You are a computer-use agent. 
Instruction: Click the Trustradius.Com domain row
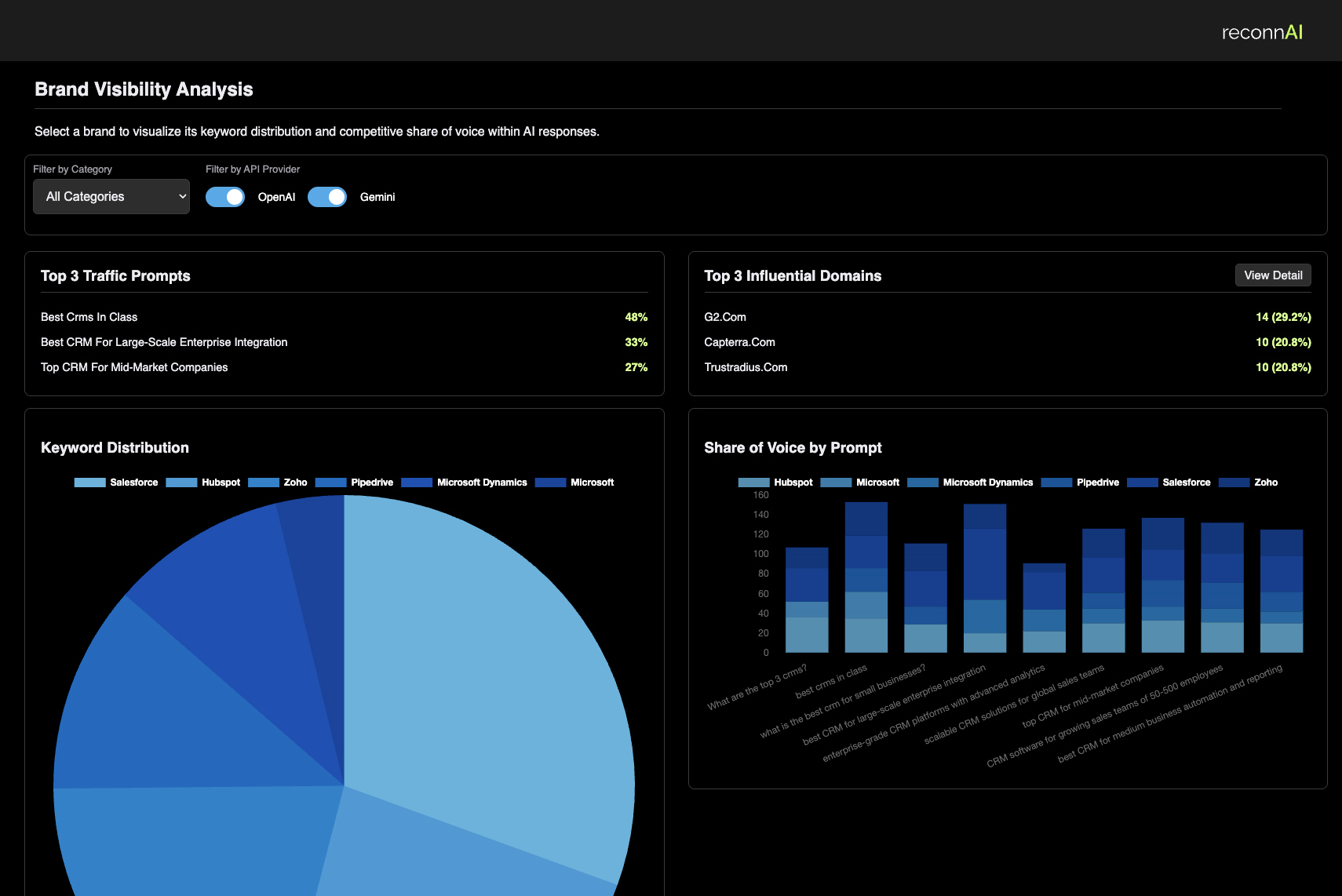[1008, 367]
